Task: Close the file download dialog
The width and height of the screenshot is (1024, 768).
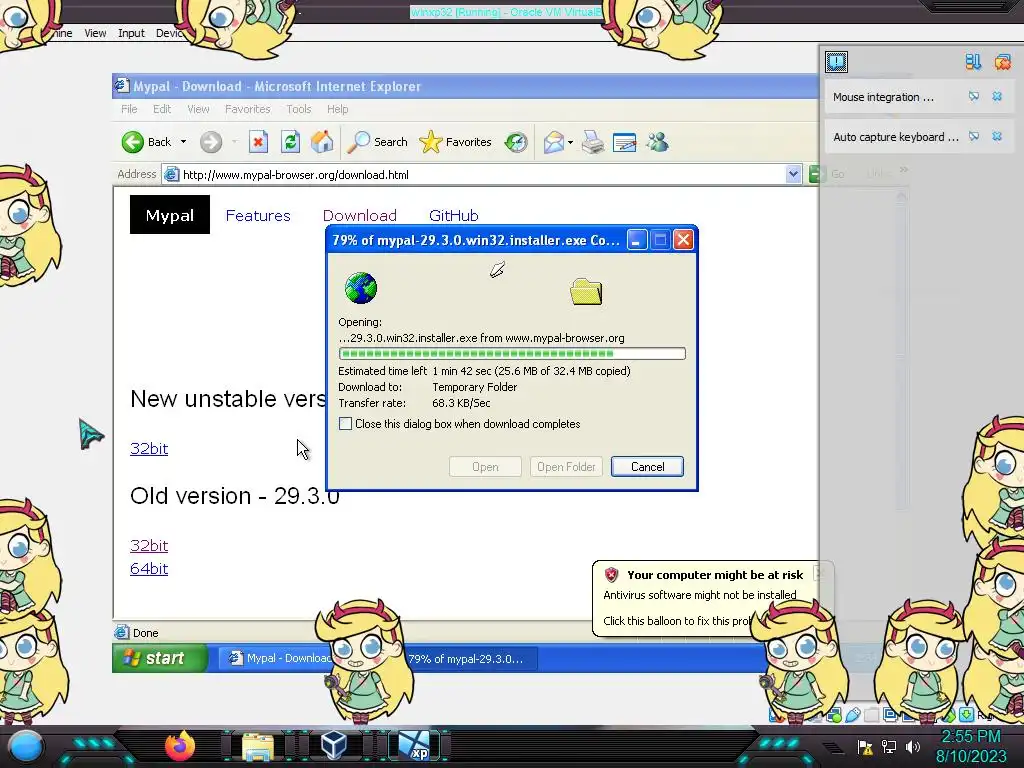Action: [683, 240]
